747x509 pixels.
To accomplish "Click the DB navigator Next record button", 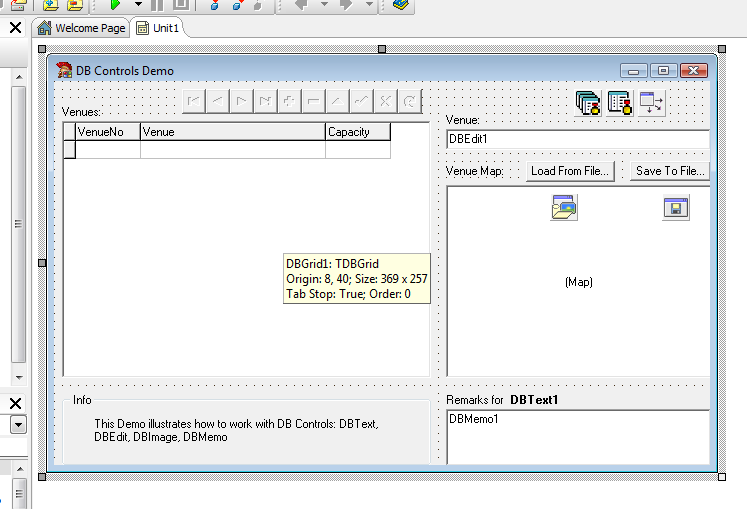I will tap(242, 101).
